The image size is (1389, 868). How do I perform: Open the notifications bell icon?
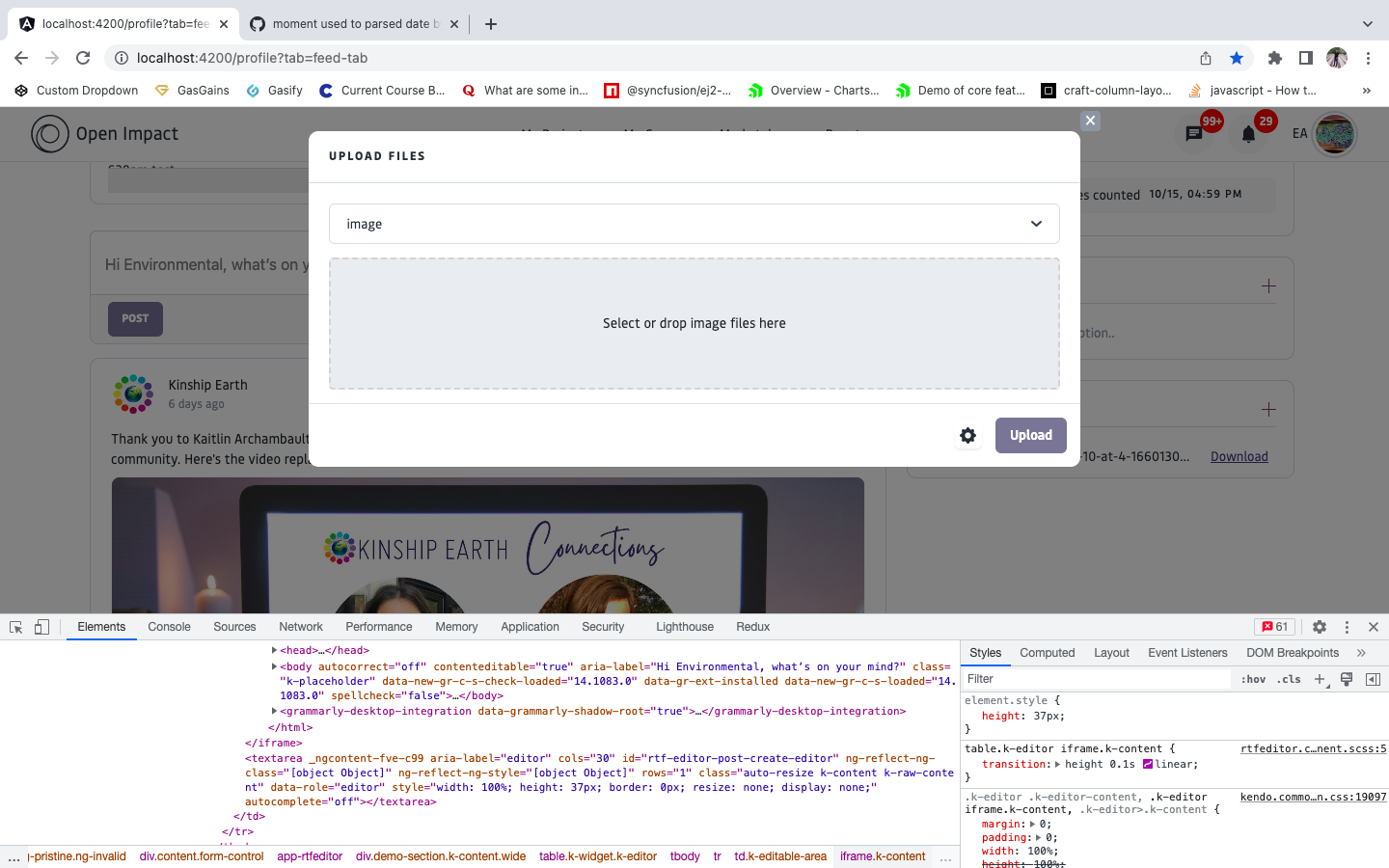tap(1248, 134)
